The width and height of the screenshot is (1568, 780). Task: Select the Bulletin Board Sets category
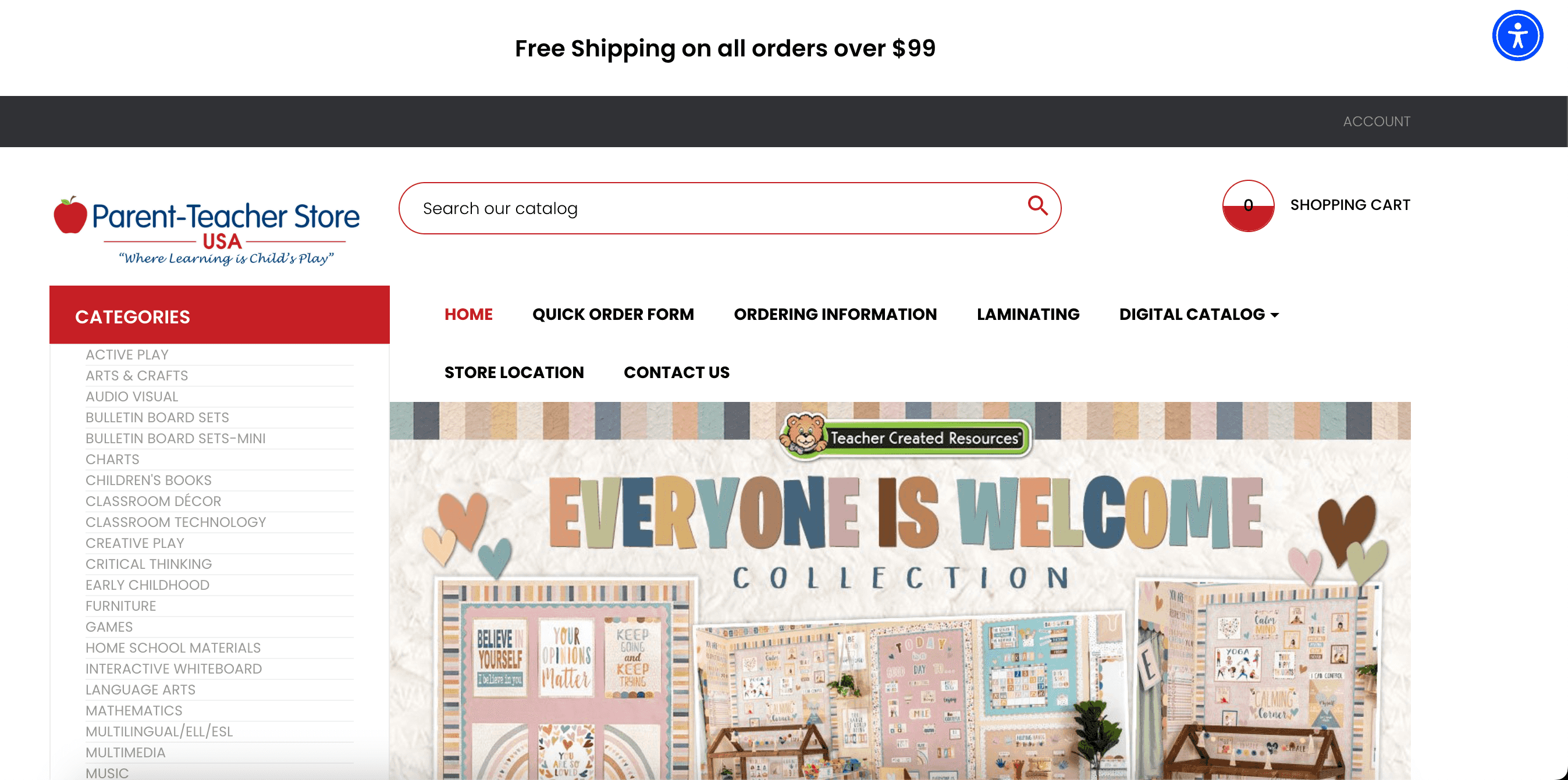[157, 418]
